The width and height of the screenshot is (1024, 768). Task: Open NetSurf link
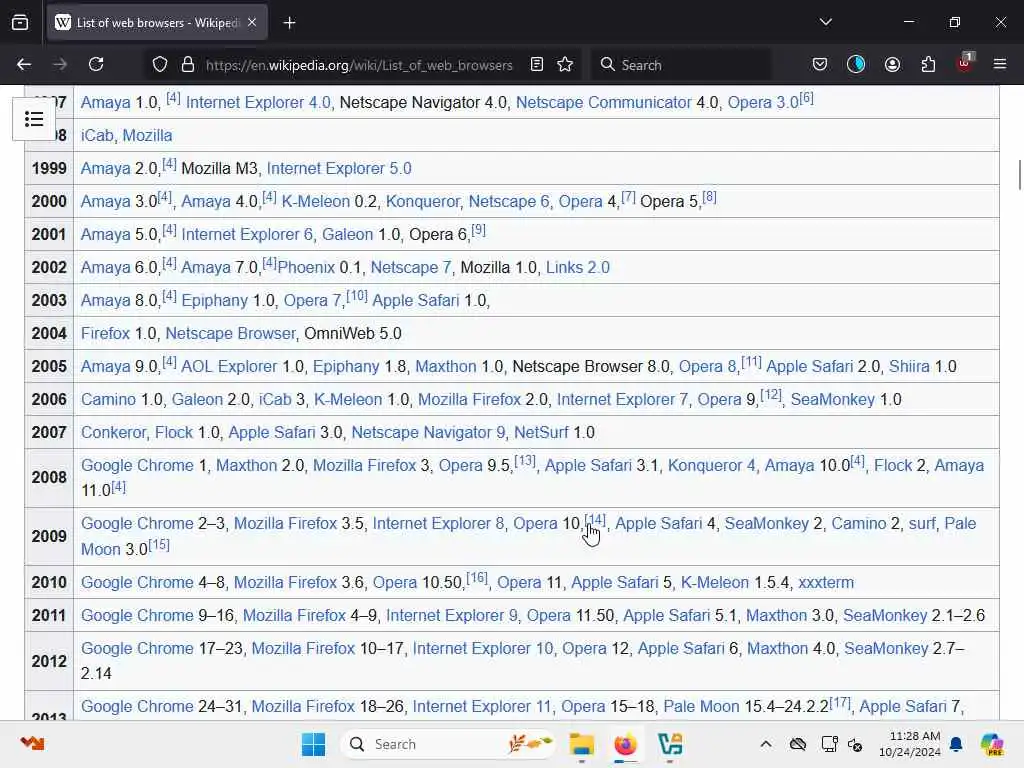[541, 432]
